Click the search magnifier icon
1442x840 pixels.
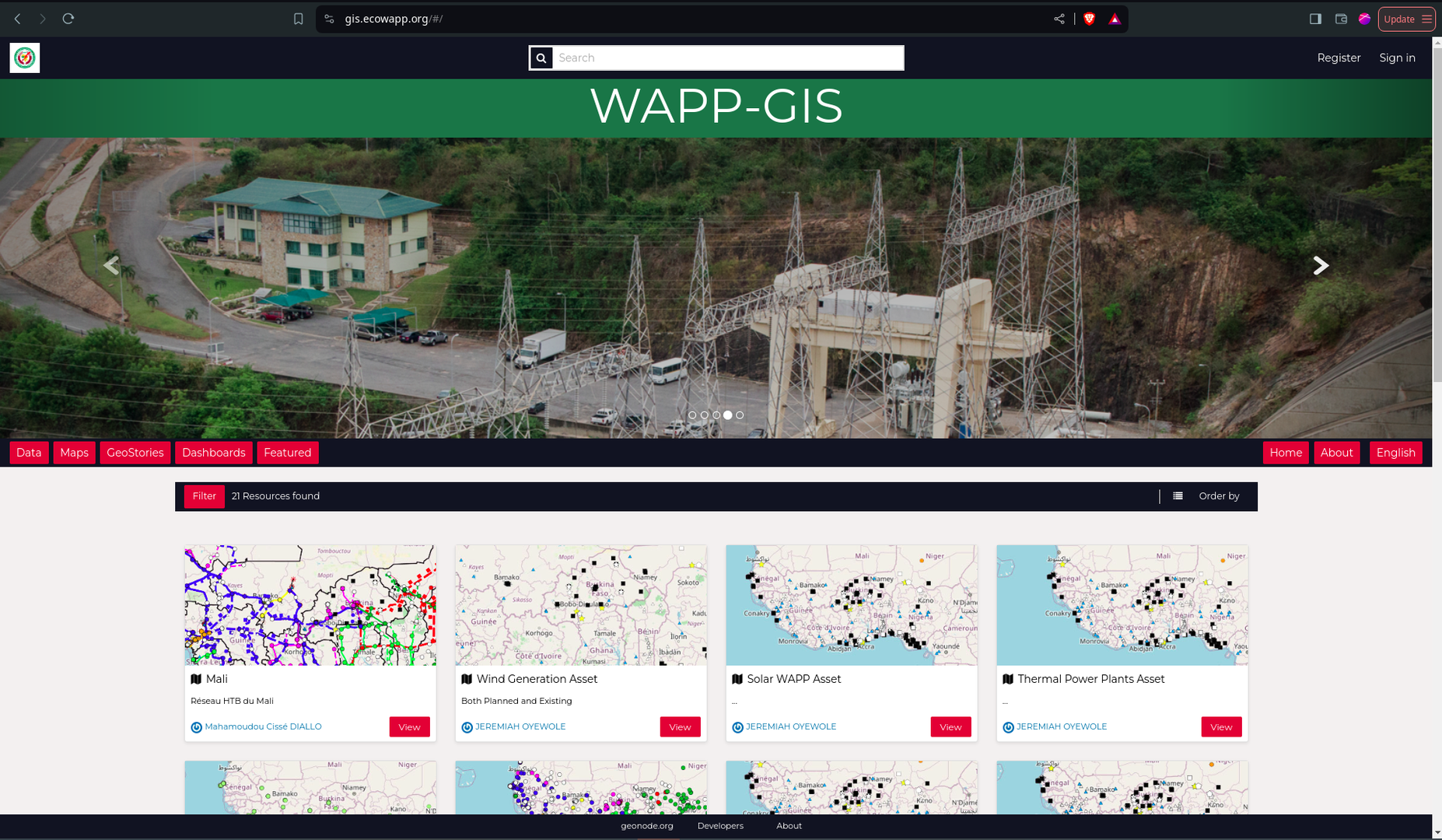[541, 58]
